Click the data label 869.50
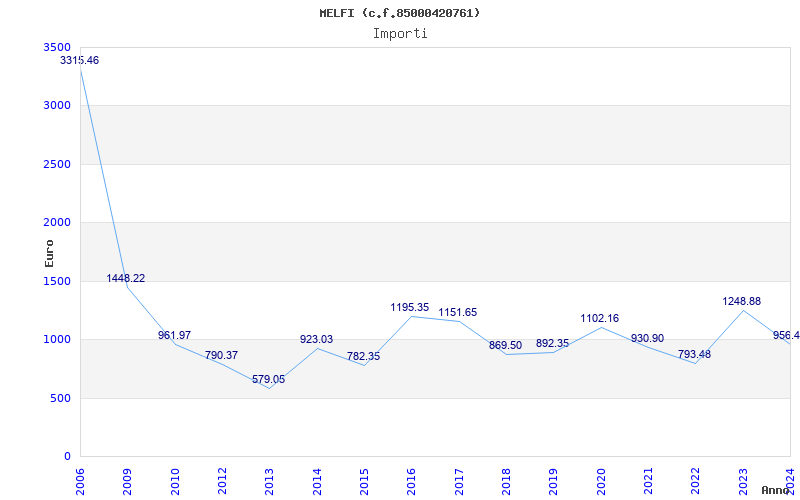The width and height of the screenshot is (800, 500). [x=506, y=346]
